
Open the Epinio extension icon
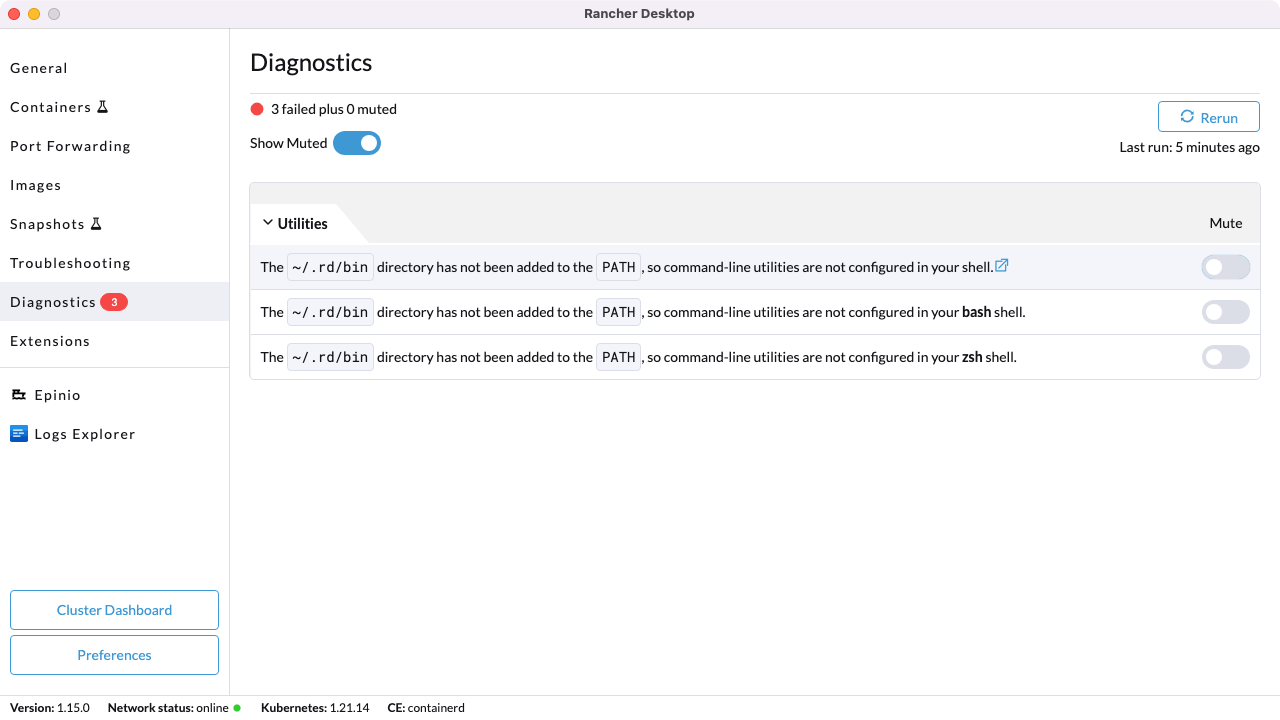(x=18, y=394)
